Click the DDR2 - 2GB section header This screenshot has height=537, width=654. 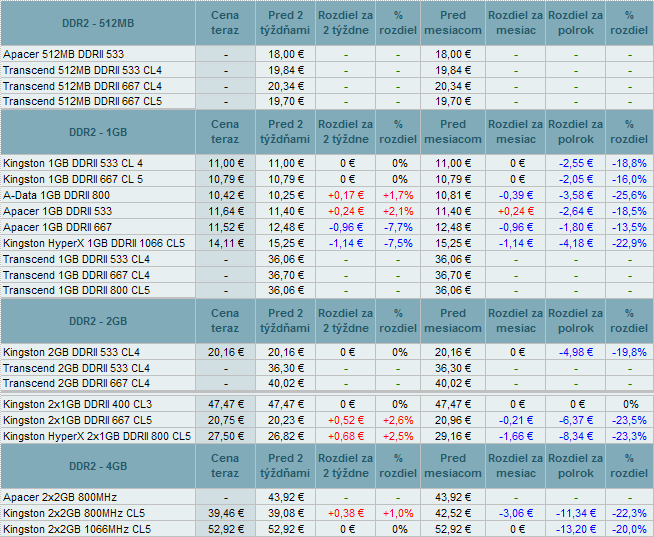[x=98, y=321]
